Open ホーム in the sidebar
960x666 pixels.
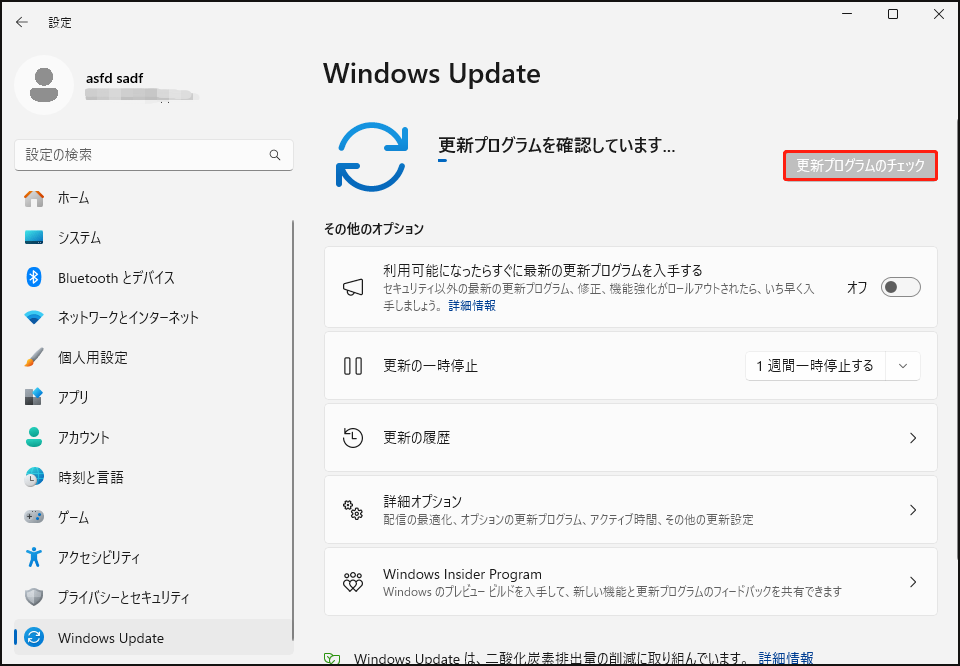click(153, 198)
